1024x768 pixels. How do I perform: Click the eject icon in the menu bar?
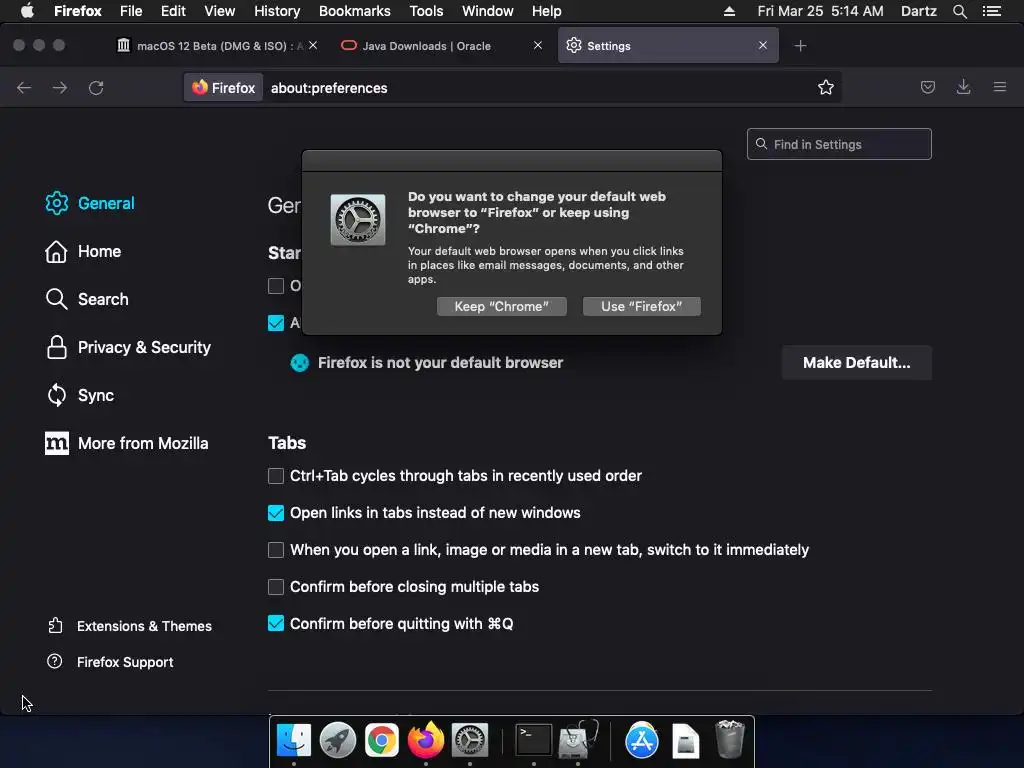(x=729, y=11)
